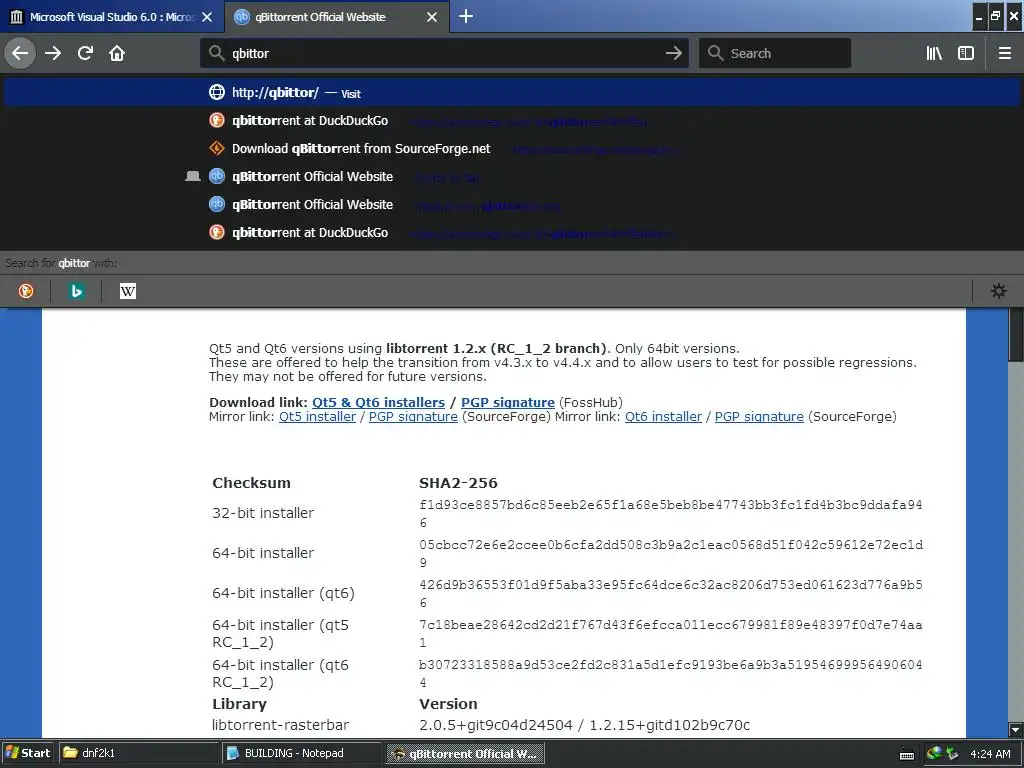Open the PGP signature link after Qt5 installer

point(413,417)
